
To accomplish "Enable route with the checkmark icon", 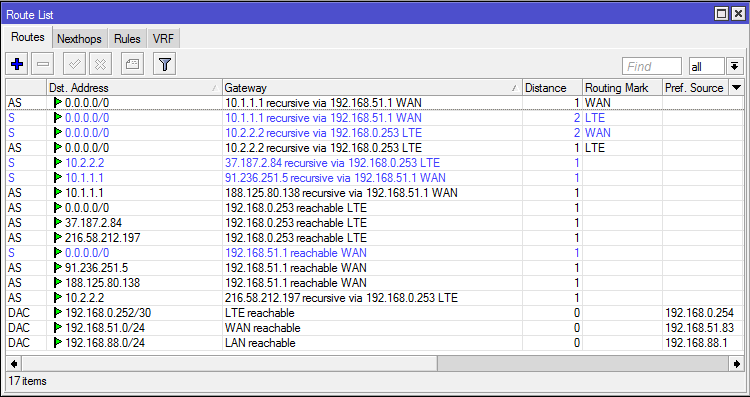I will click(x=75, y=64).
